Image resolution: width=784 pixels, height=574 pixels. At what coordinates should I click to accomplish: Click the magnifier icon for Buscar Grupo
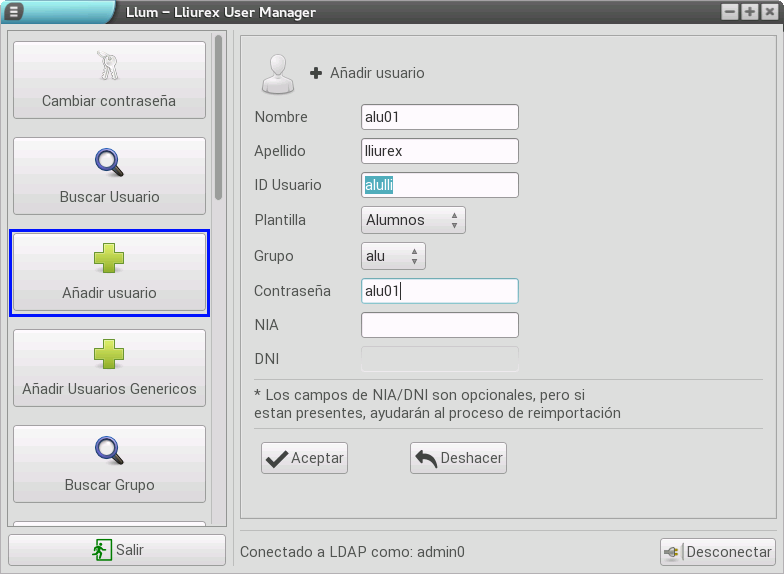(108, 450)
